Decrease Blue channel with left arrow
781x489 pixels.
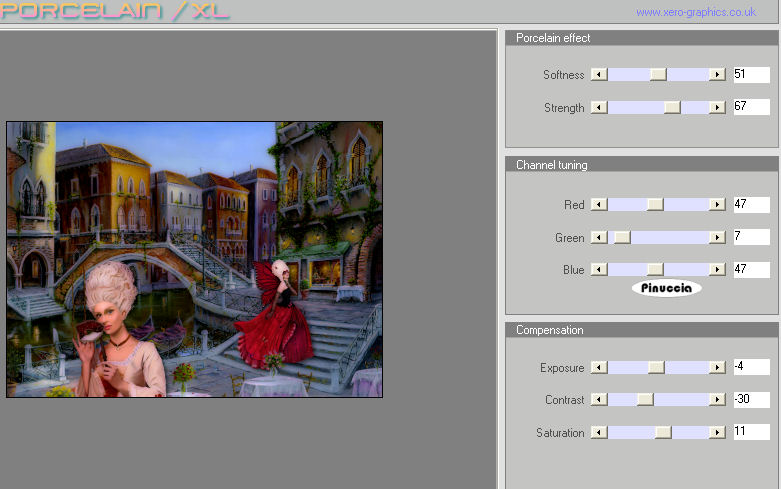[x=599, y=269]
